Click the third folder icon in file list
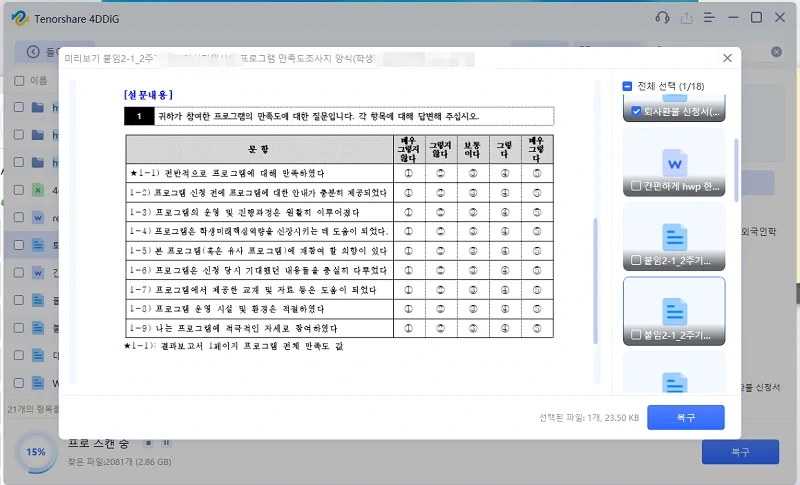This screenshot has height=485, width=800. tap(38, 162)
